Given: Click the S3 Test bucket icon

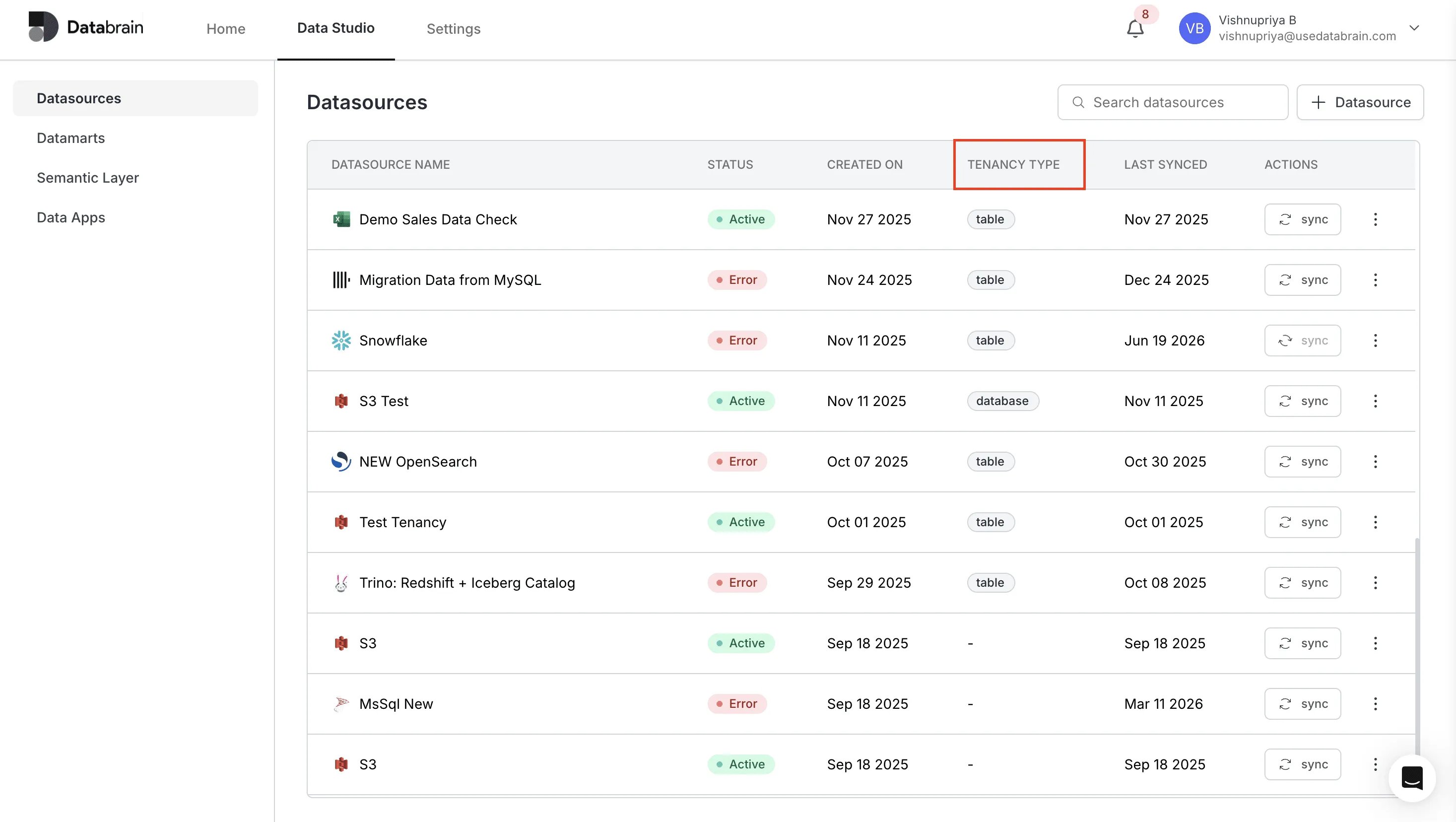Looking at the screenshot, I should (341, 401).
